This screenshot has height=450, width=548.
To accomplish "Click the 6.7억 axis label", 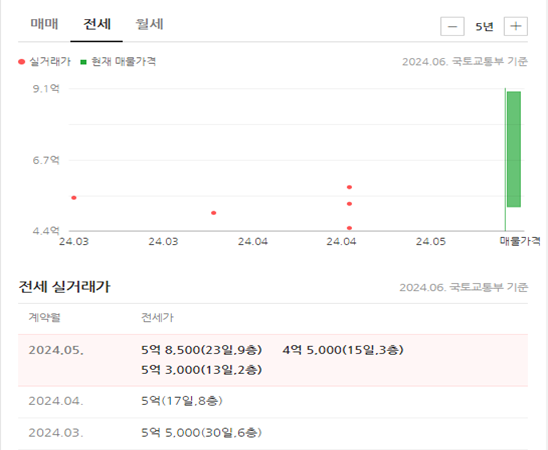I will pos(46,160).
